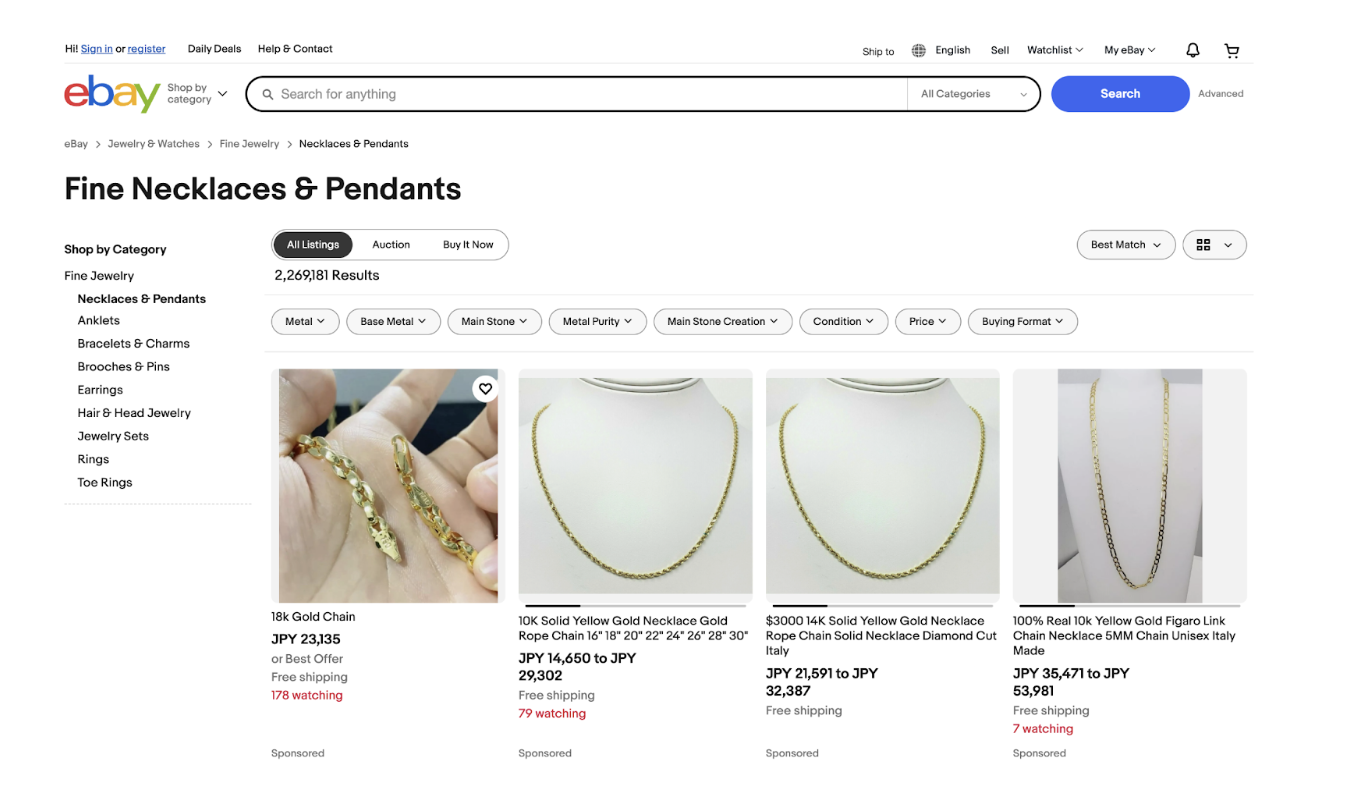Click the search magnifier icon

point(268,94)
